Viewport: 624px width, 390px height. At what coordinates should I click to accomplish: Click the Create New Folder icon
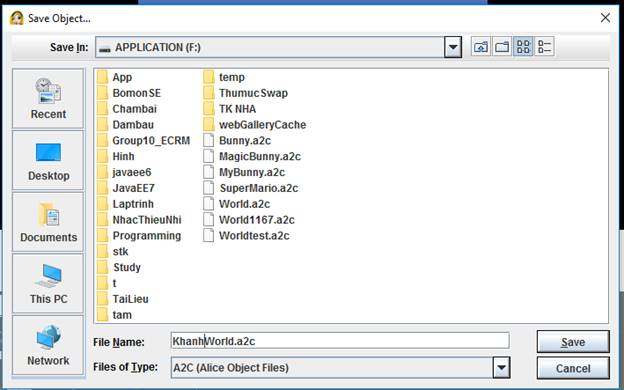point(502,47)
